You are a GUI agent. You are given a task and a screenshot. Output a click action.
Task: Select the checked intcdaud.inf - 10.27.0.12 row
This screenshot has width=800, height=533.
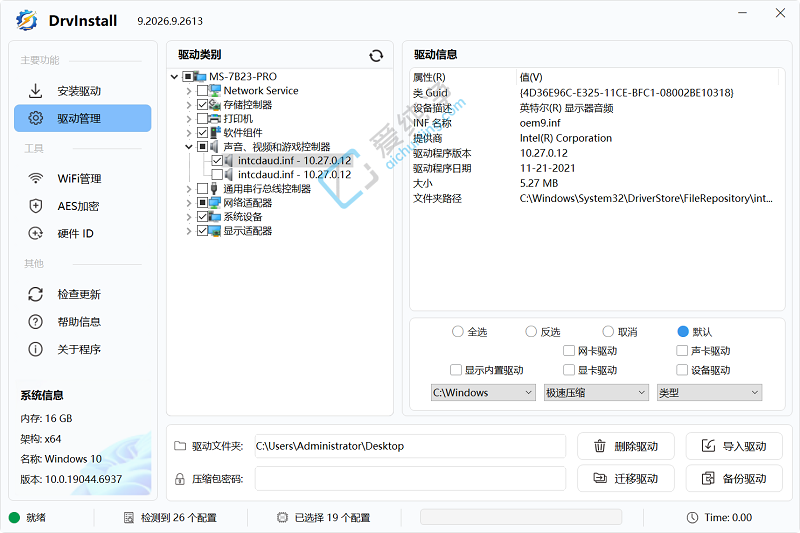tap(294, 161)
